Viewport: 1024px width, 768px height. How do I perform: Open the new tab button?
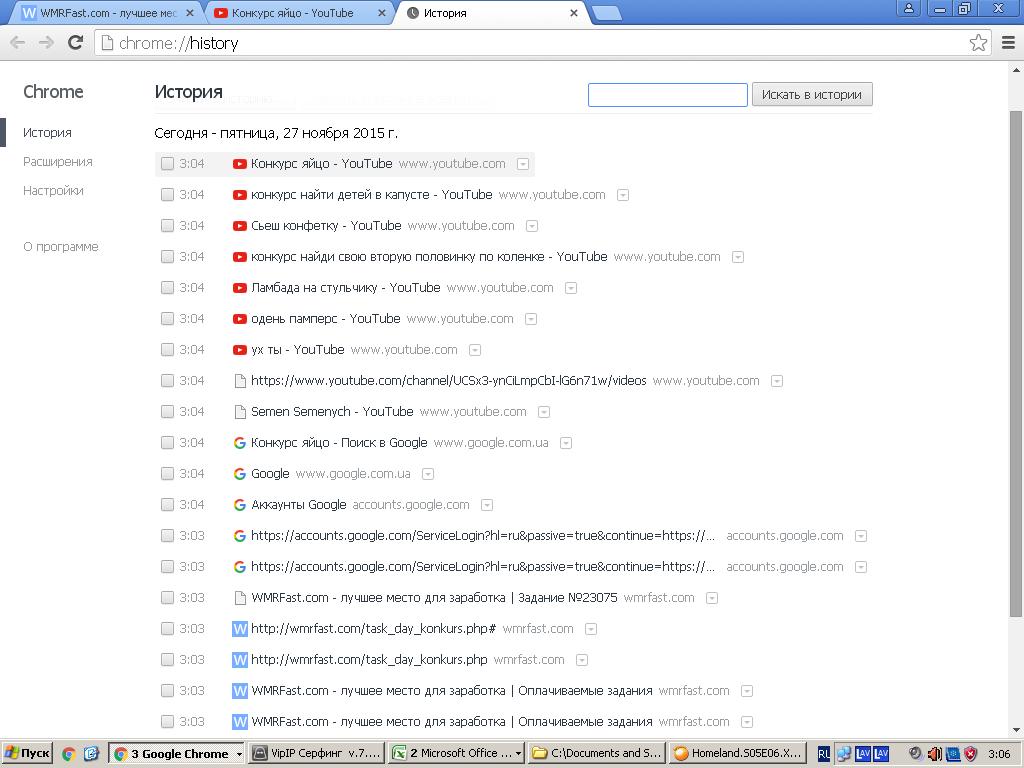click(607, 13)
